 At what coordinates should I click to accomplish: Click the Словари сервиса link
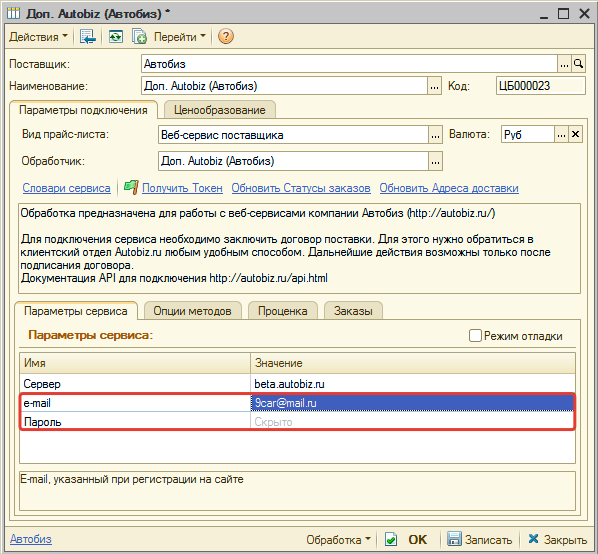[66, 188]
